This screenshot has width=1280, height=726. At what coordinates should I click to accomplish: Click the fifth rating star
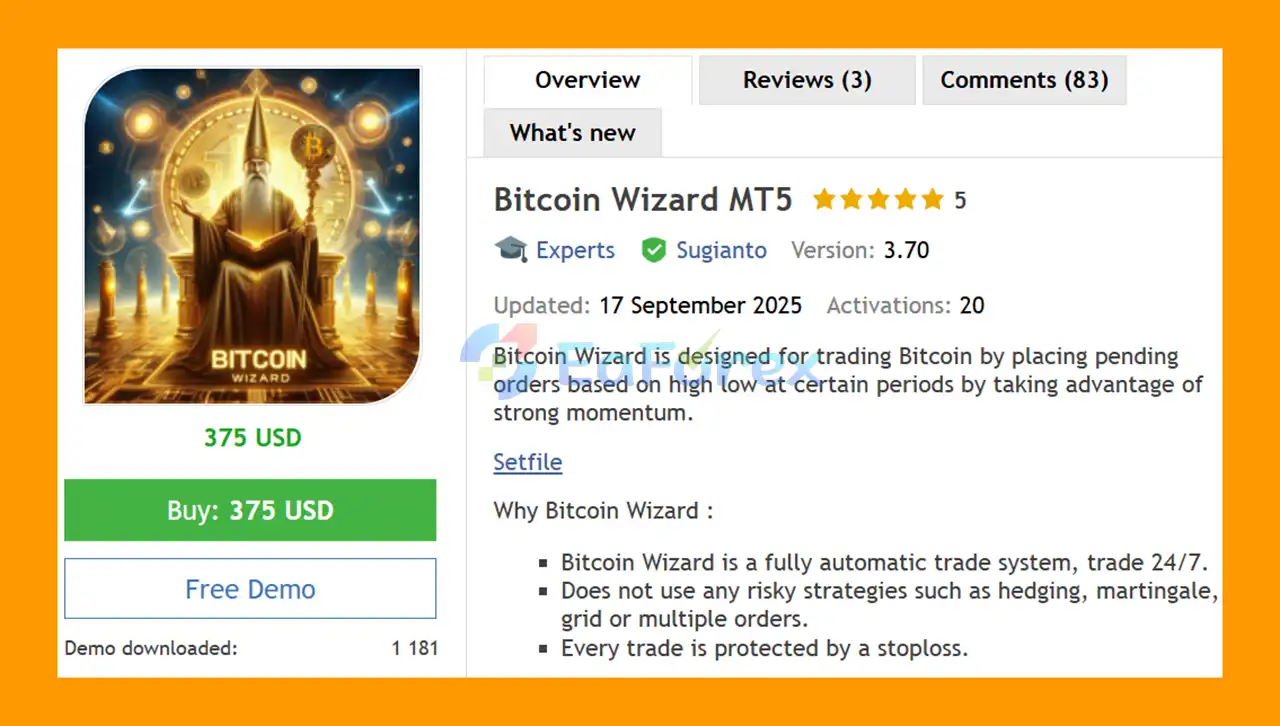(932, 200)
